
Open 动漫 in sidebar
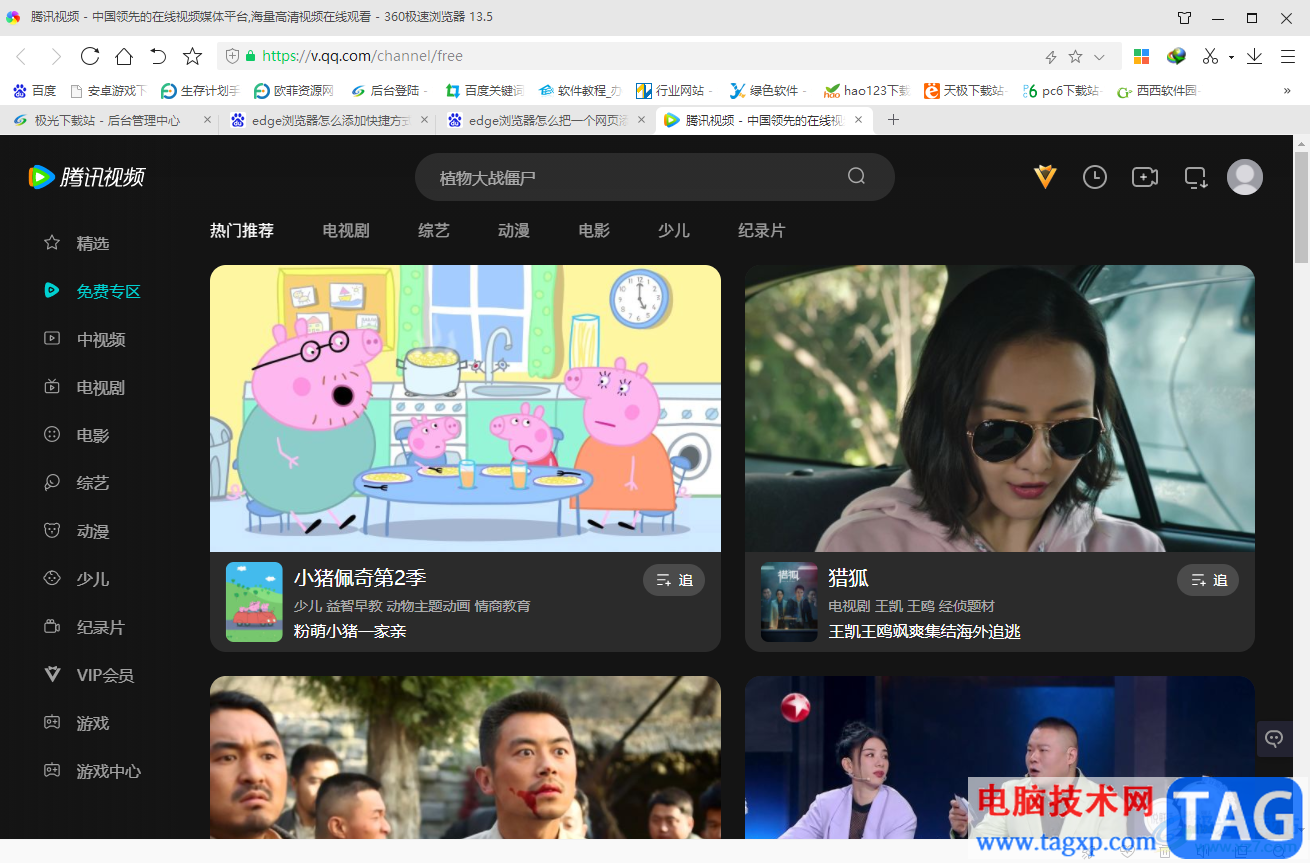[x=77, y=531]
